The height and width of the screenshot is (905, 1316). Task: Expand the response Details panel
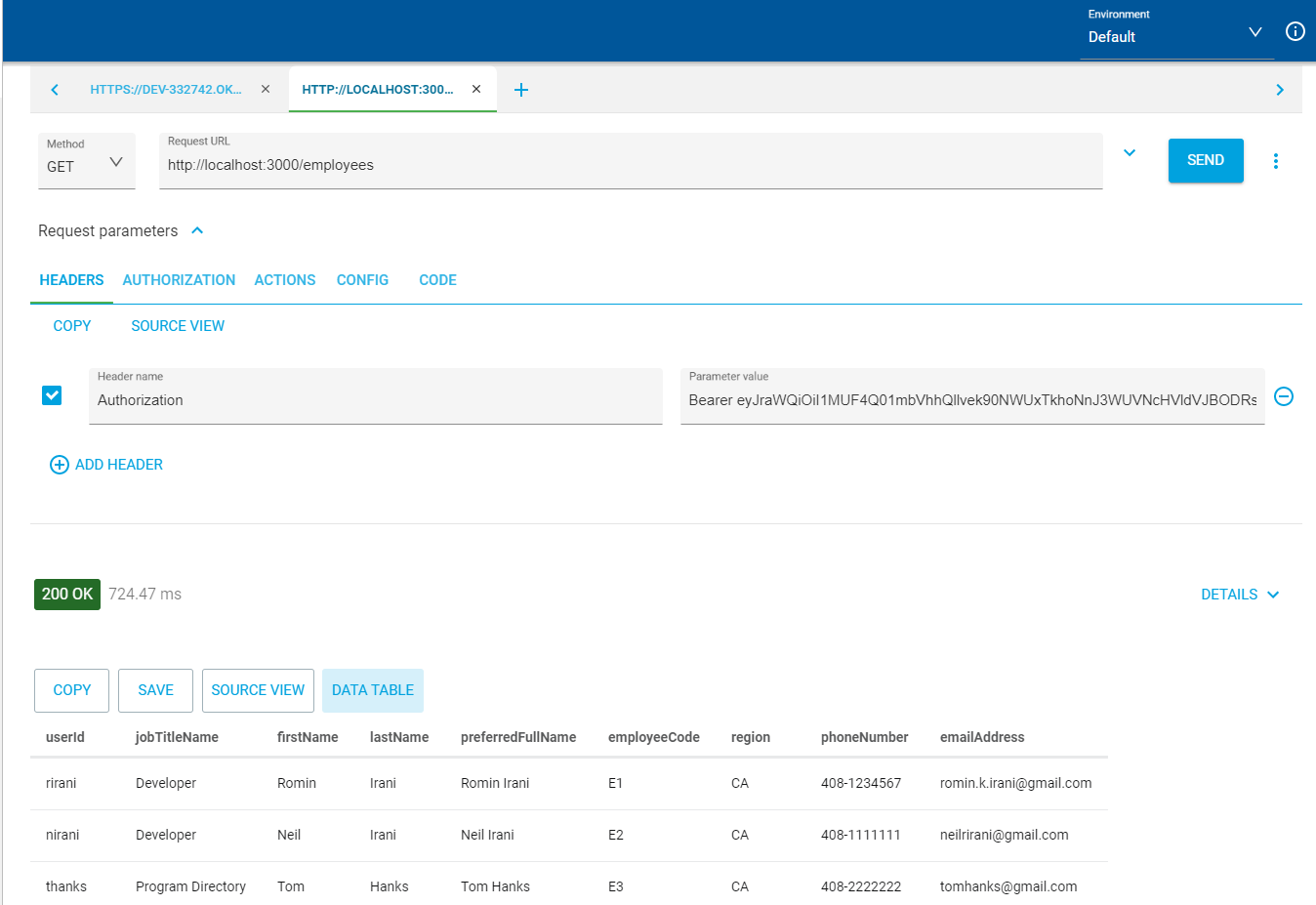[x=1240, y=595]
